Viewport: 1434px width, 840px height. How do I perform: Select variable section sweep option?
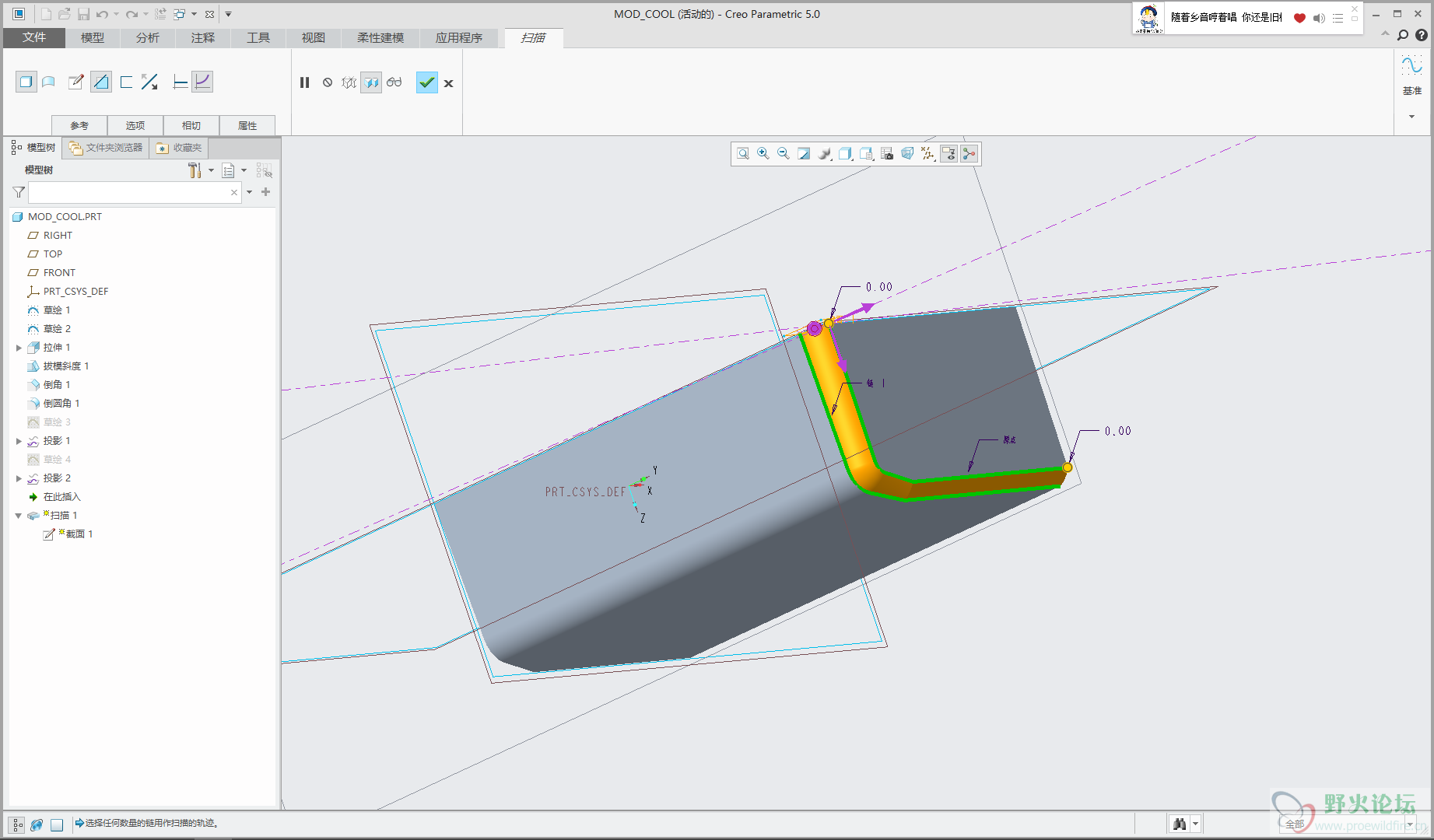click(x=202, y=82)
